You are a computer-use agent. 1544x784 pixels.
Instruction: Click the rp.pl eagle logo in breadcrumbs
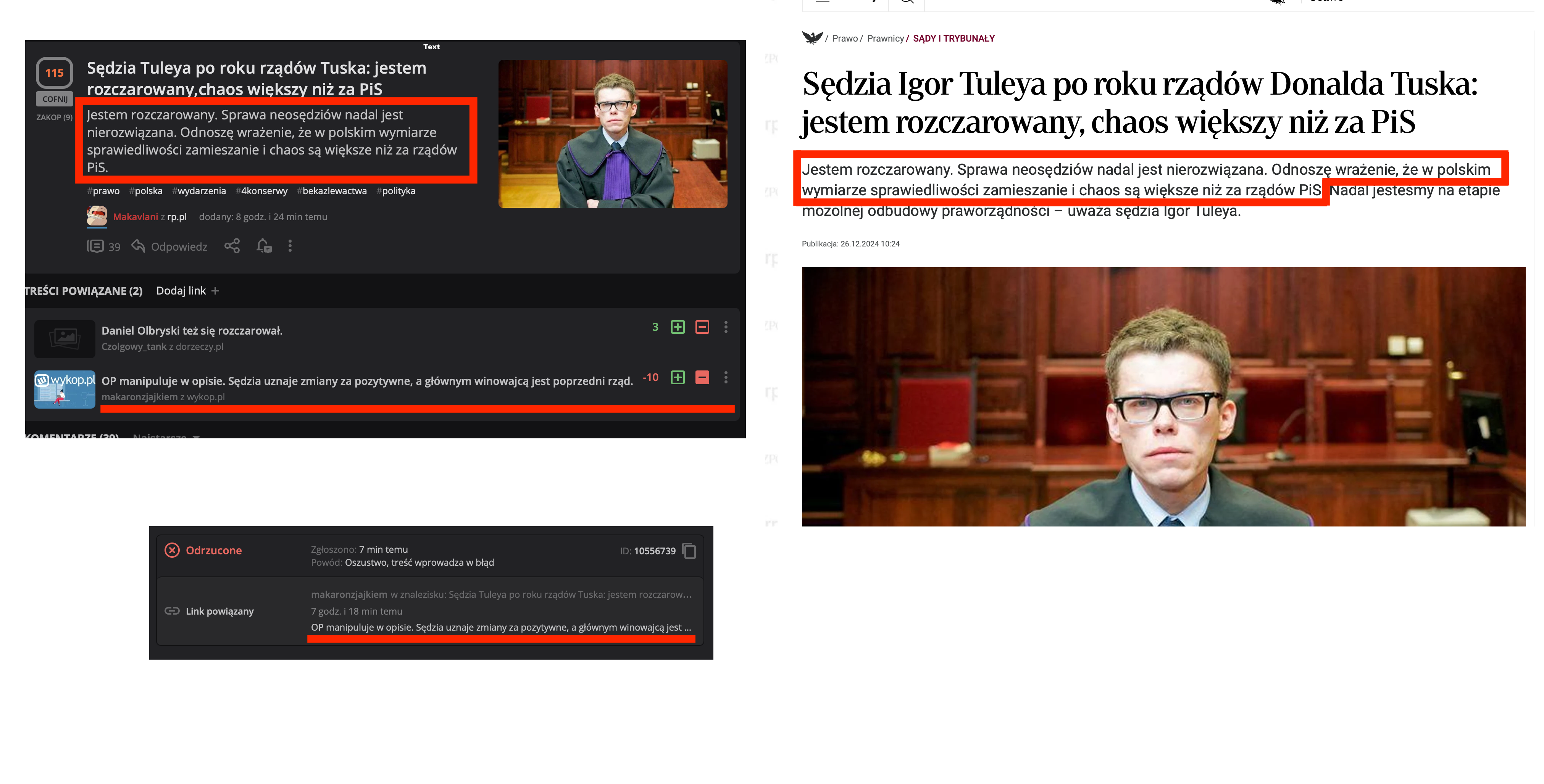click(x=812, y=38)
